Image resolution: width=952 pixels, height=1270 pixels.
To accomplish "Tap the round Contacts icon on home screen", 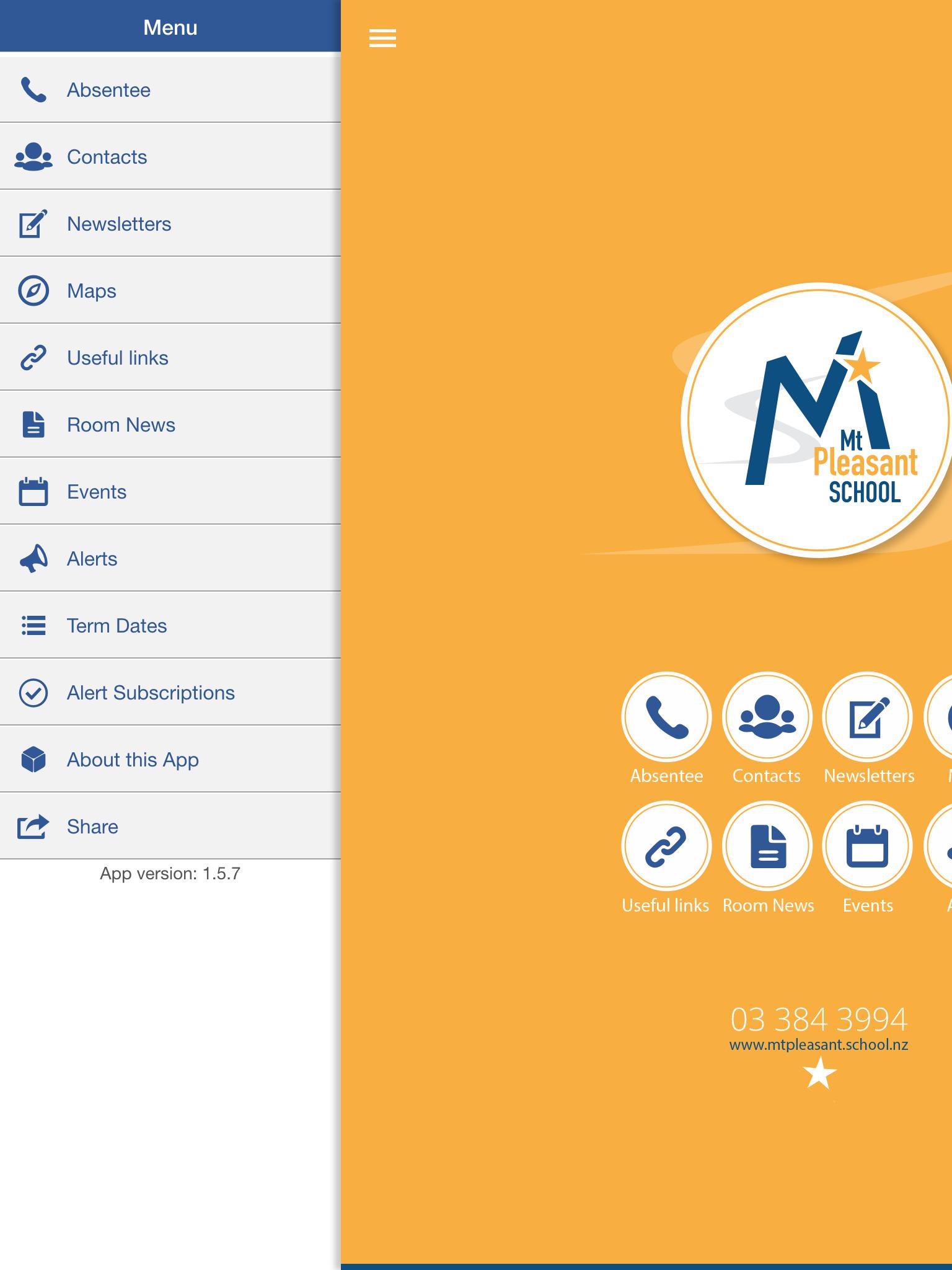I will 767,717.
